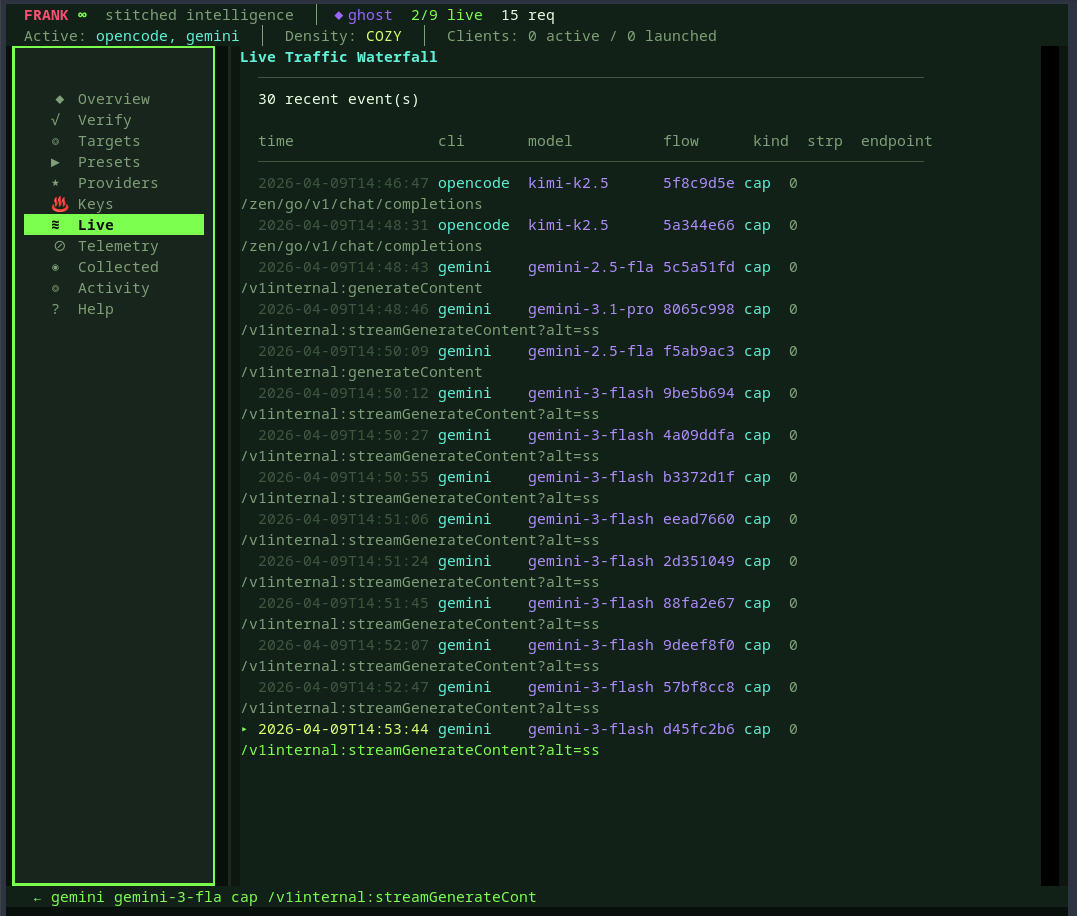Click the star icon next to Providers
The height and width of the screenshot is (916, 1077).
click(56, 183)
